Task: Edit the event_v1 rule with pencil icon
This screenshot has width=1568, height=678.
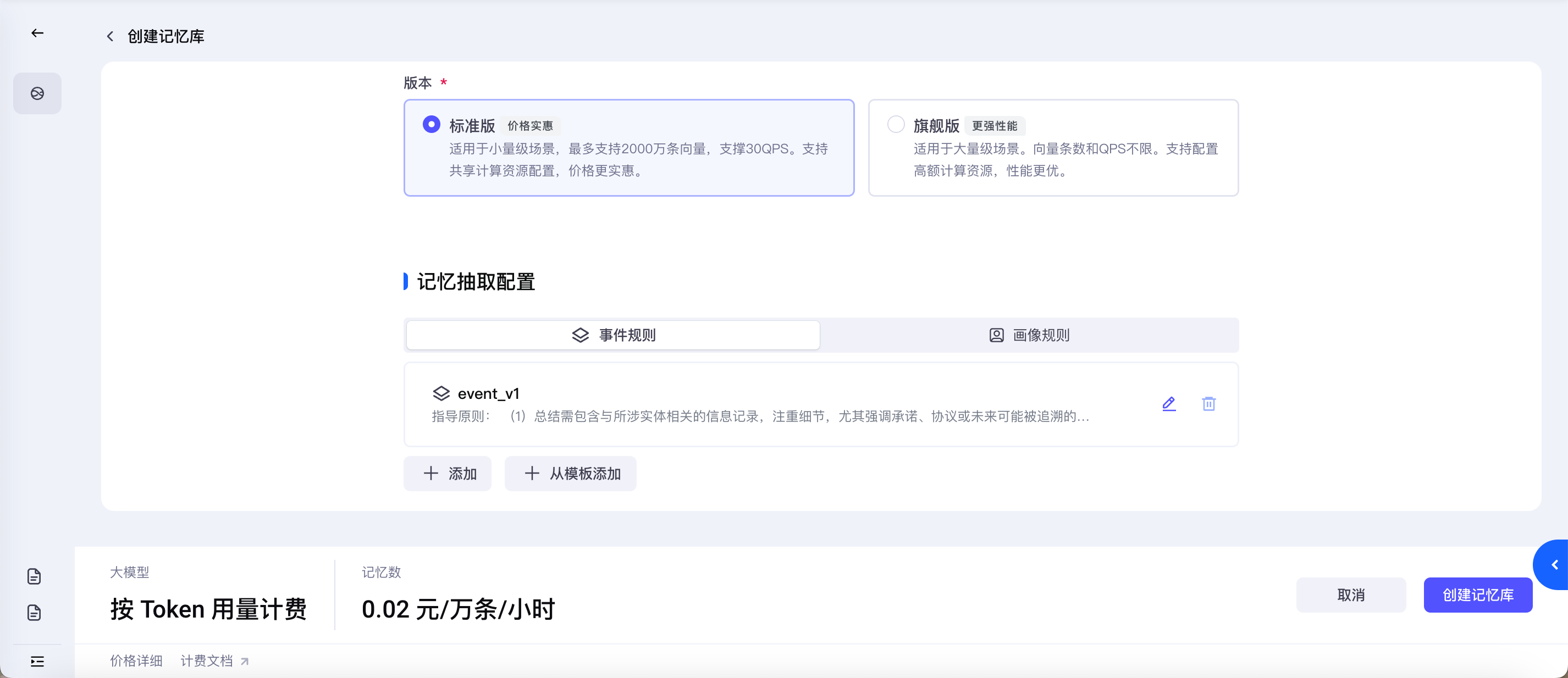Action: (1168, 404)
